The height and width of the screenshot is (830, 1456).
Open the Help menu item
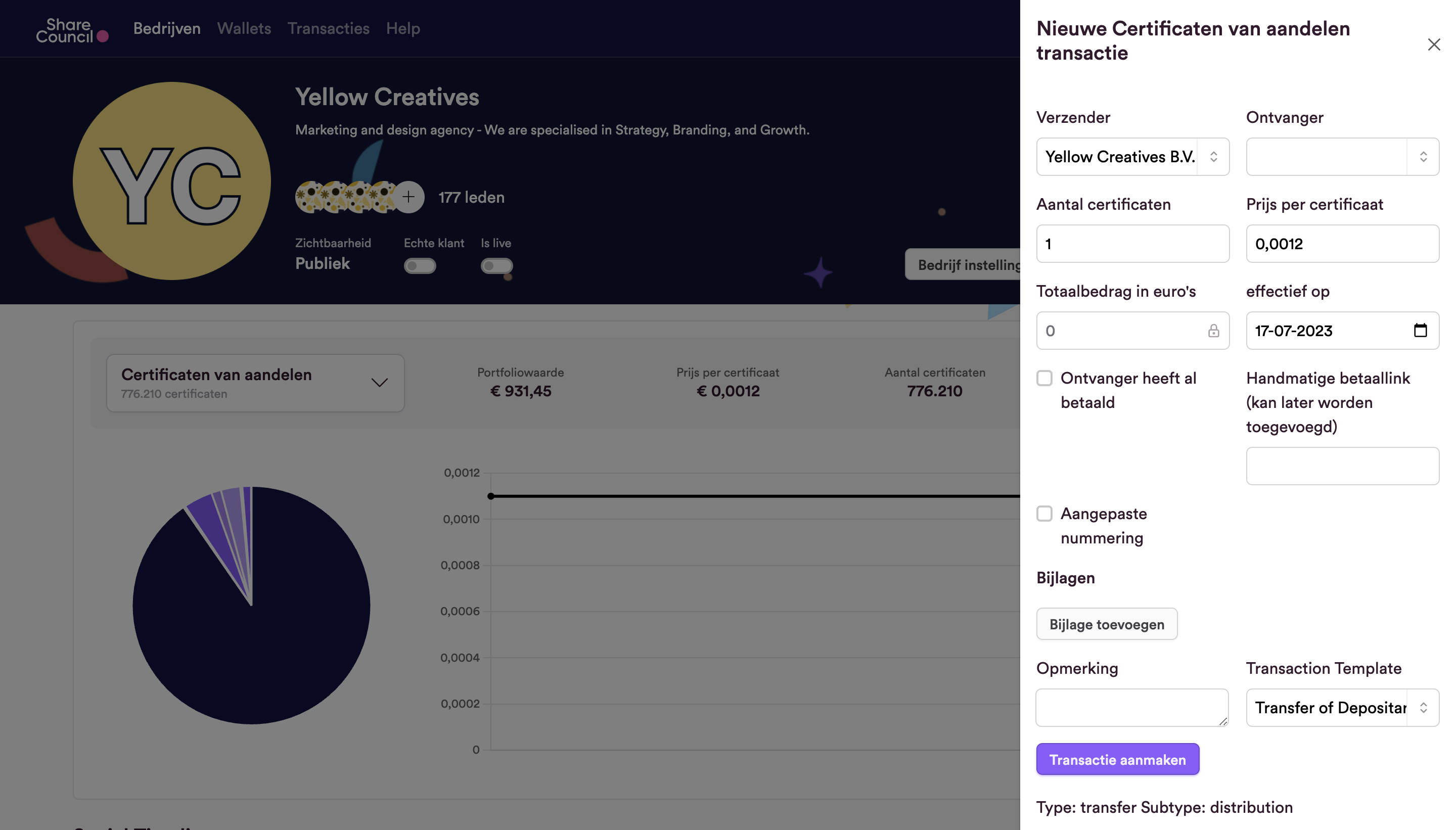click(x=403, y=28)
